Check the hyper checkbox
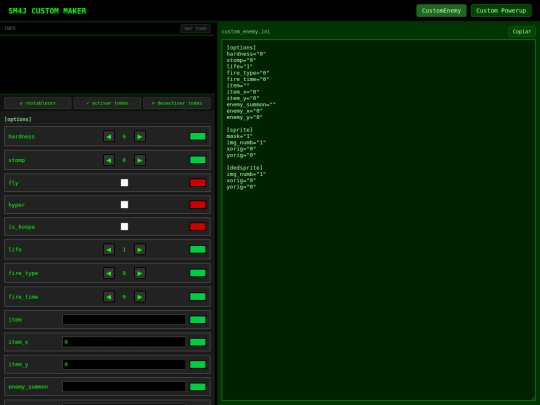The image size is (540, 405). [x=124, y=205]
